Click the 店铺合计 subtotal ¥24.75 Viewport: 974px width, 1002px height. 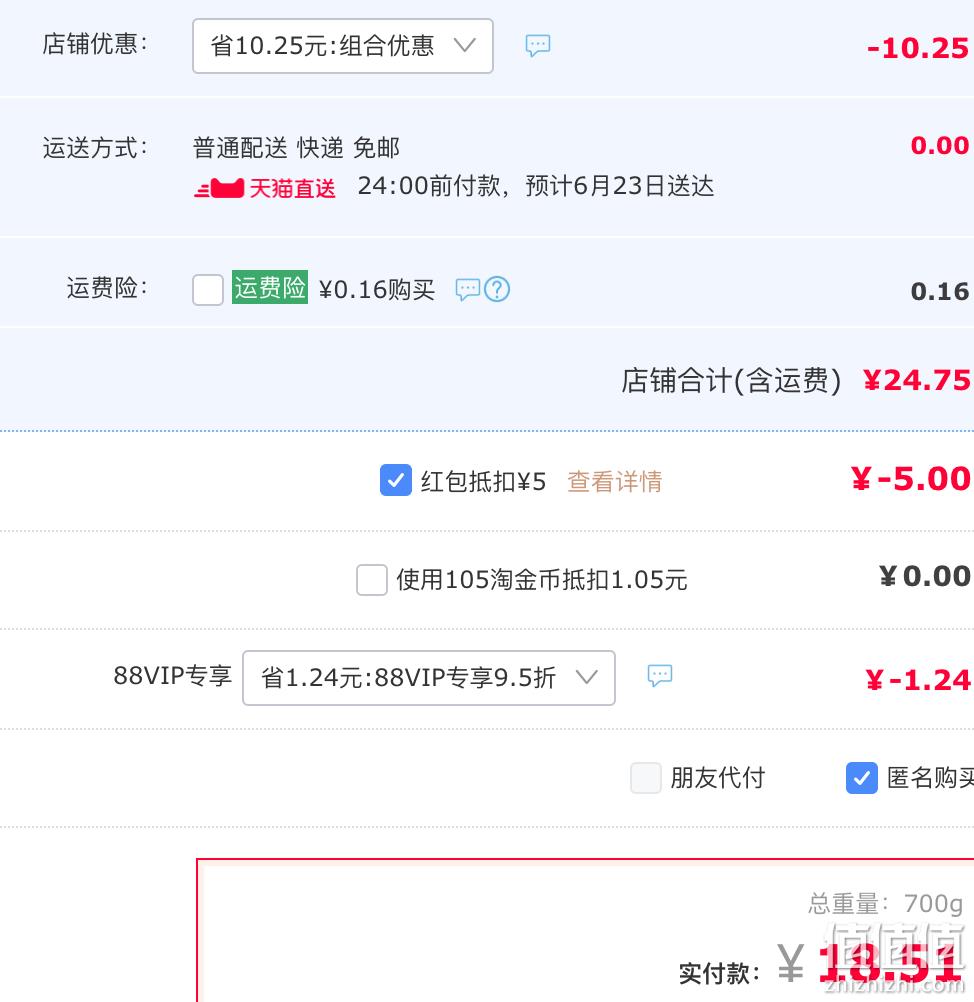[916, 380]
